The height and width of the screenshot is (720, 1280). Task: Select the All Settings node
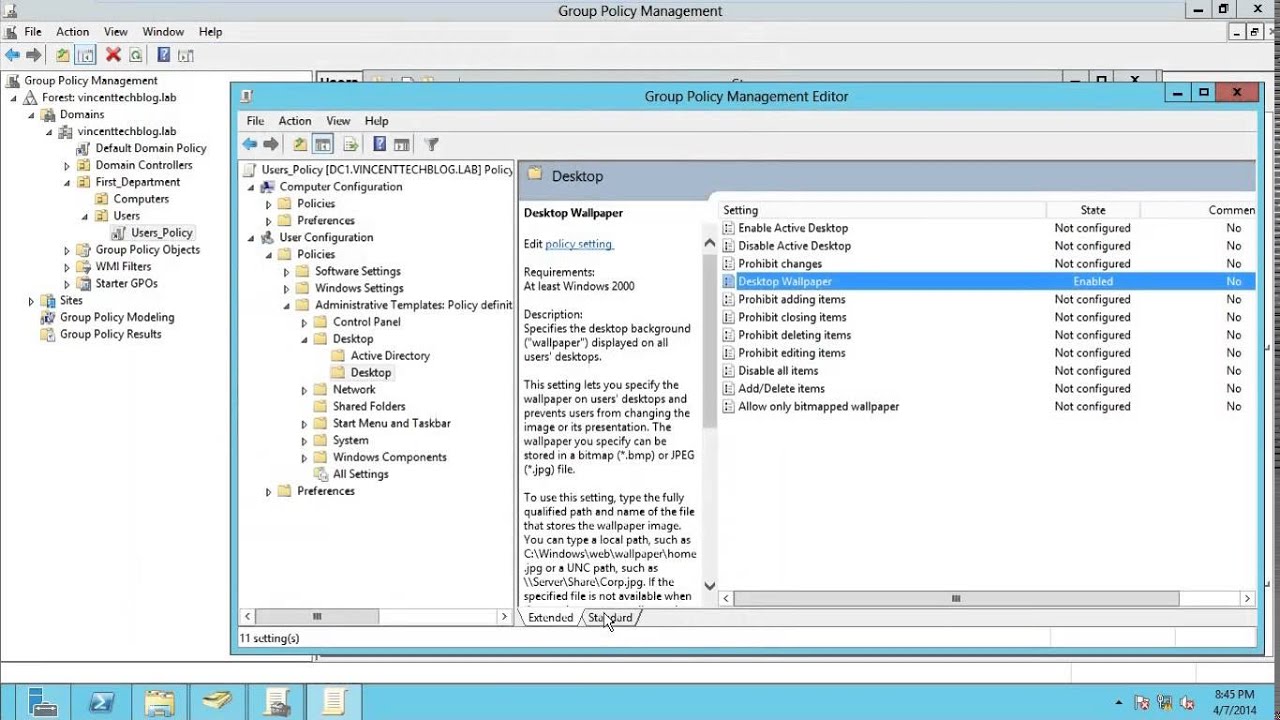click(360, 474)
